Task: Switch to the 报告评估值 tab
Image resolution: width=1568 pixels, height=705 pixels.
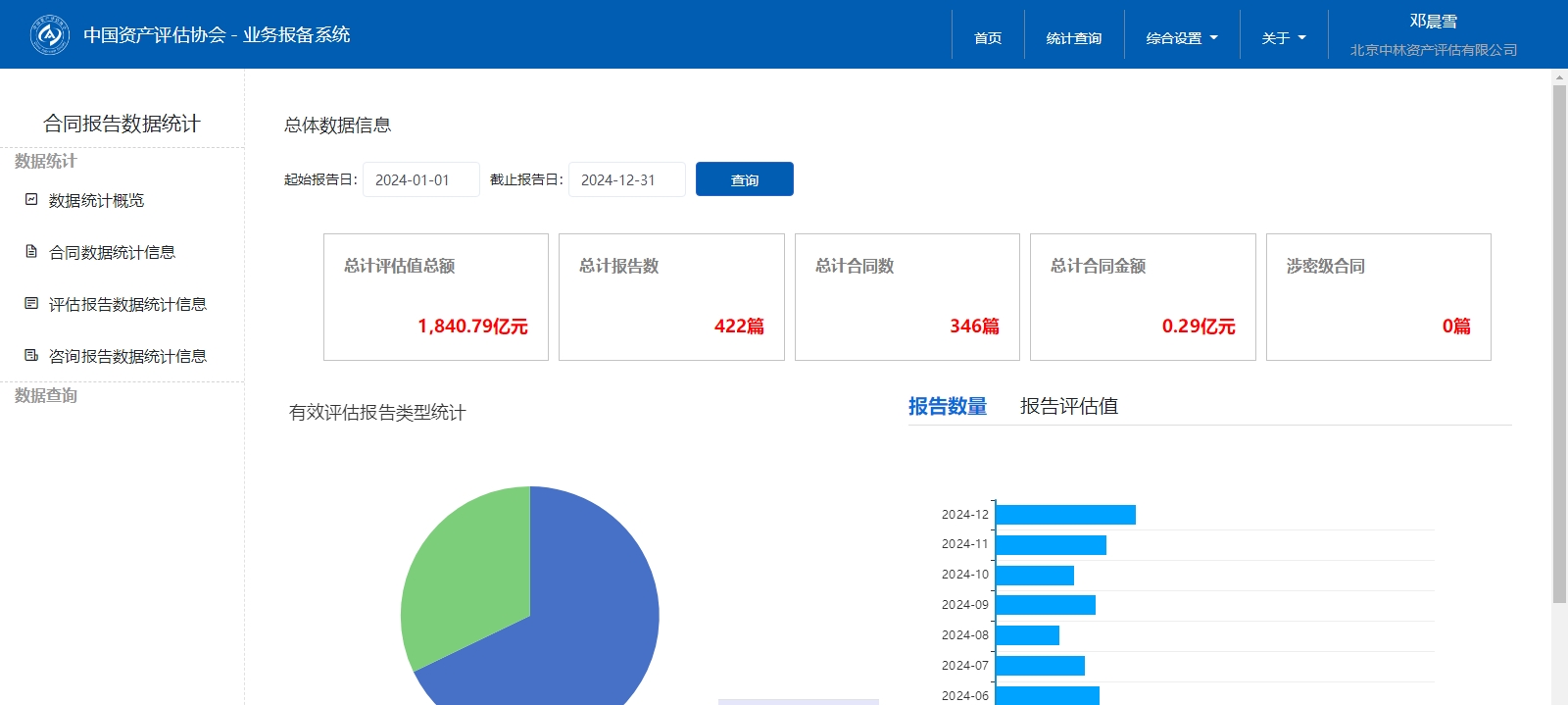Action: [1068, 406]
